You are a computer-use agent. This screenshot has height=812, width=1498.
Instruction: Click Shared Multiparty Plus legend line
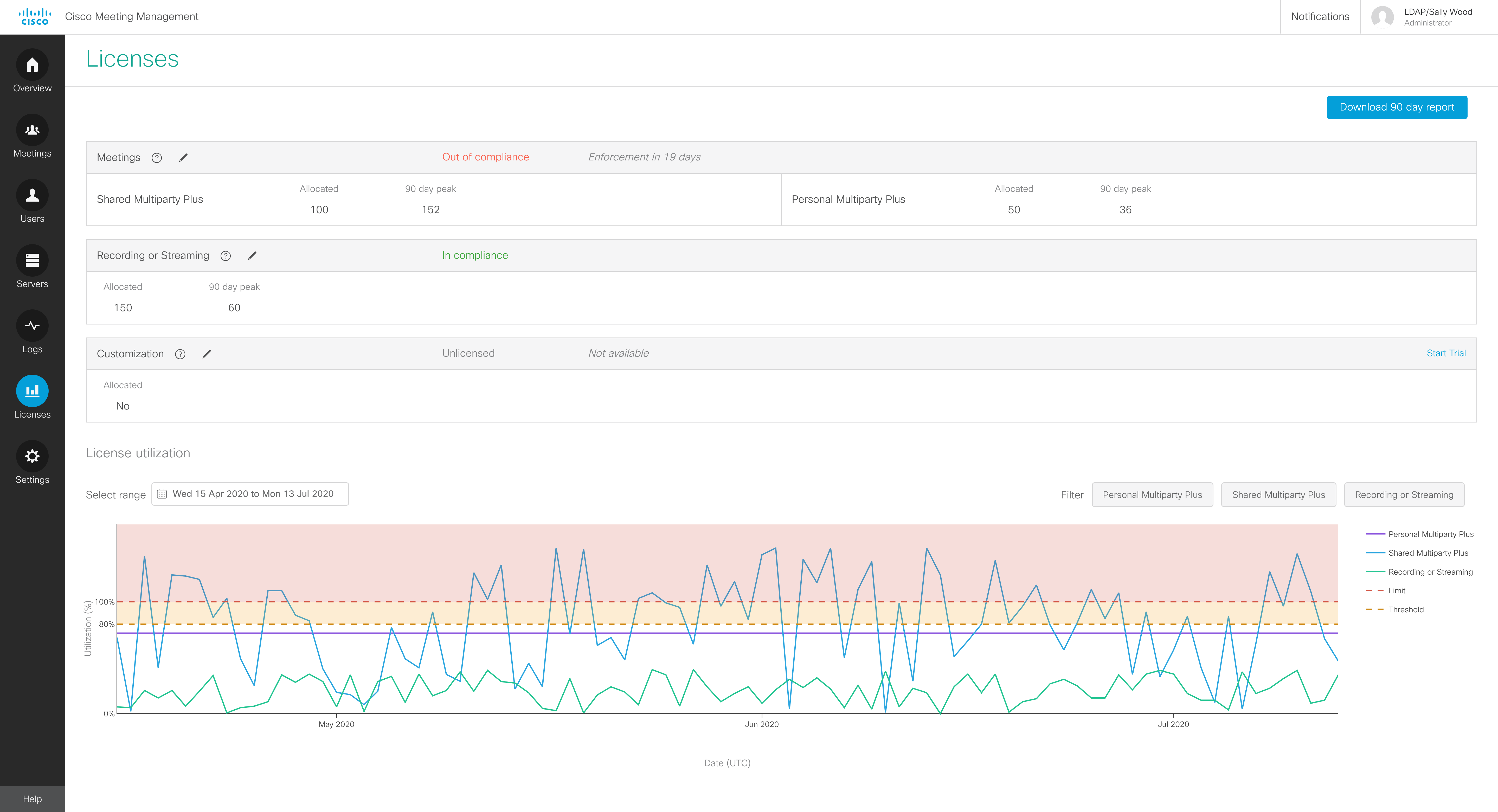click(1375, 553)
